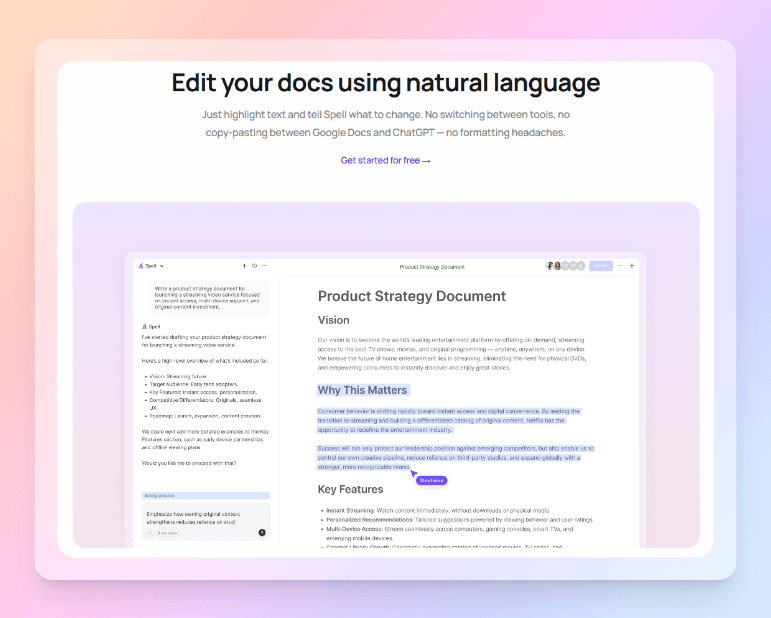This screenshot has width=771, height=618.
Task: Click the "Success will not only protect" paragraph
Action: coord(455,458)
